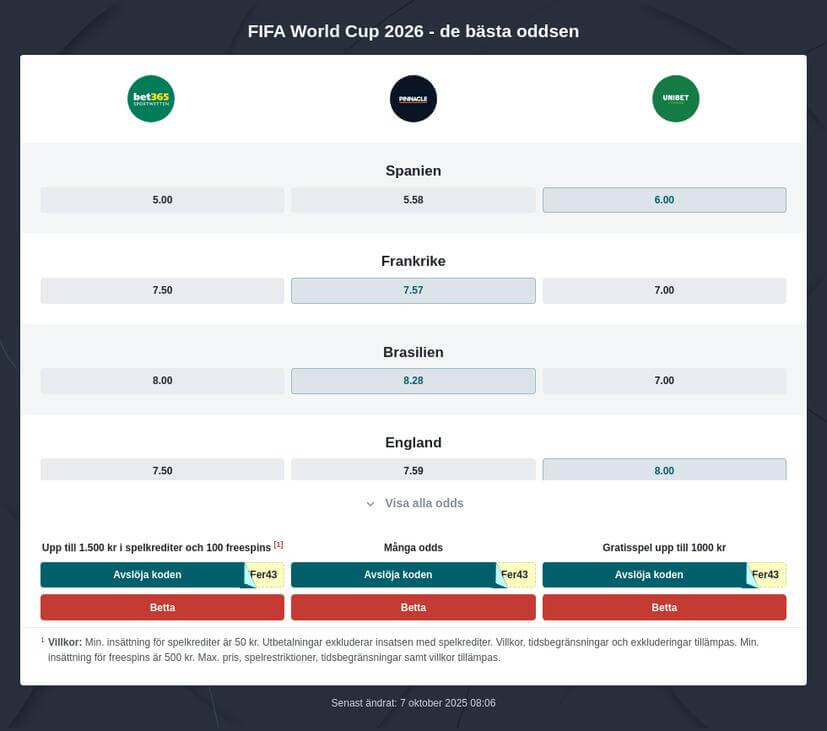Choose Unibet's 8.00 odds for England
This screenshot has width=827, height=731.
[664, 470]
